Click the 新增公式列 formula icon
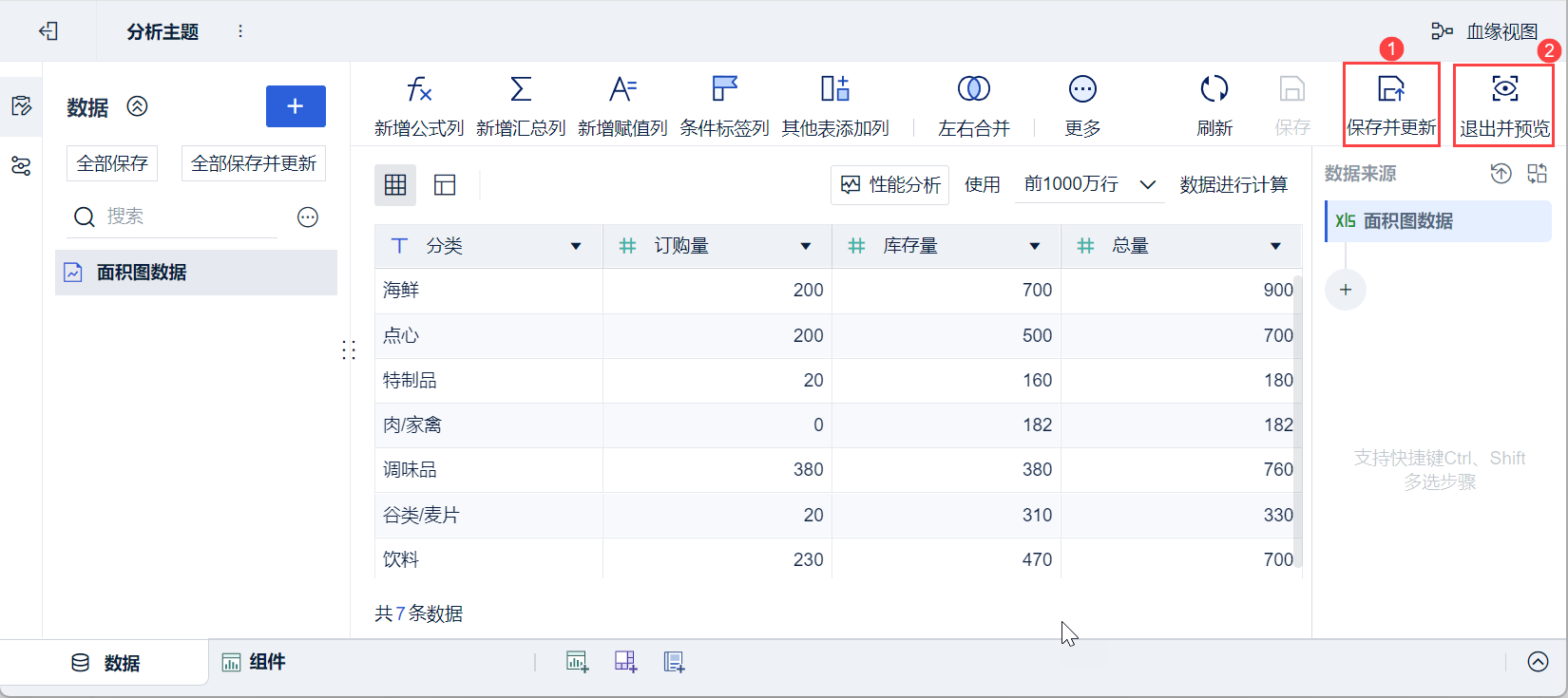This screenshot has width=1568, height=698. pyautogui.click(x=419, y=90)
